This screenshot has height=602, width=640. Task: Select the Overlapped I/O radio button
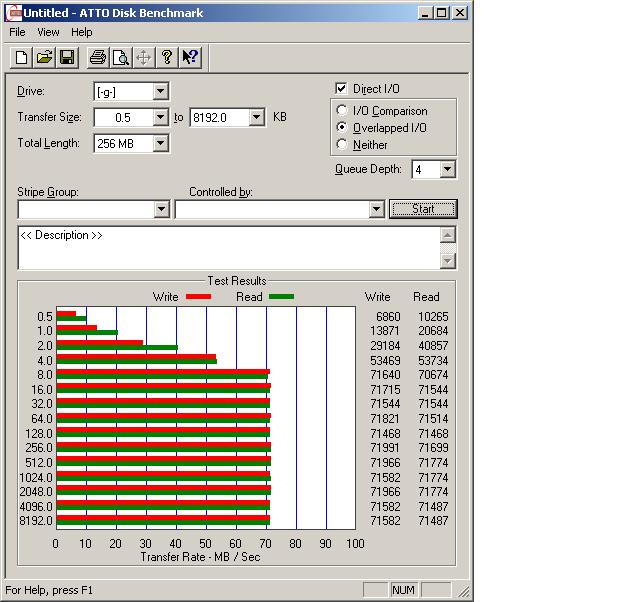[341, 127]
